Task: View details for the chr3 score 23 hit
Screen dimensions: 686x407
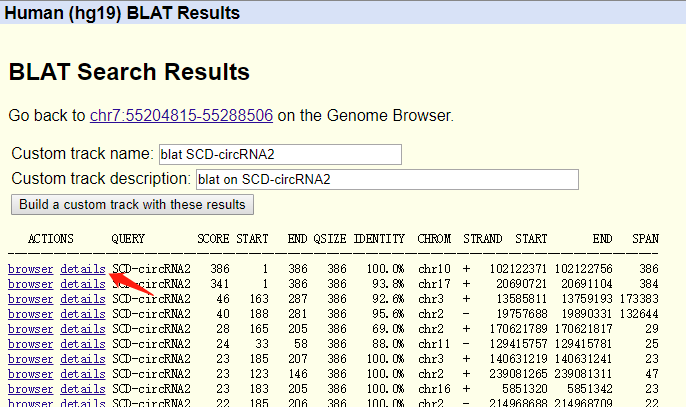Action: [82, 359]
